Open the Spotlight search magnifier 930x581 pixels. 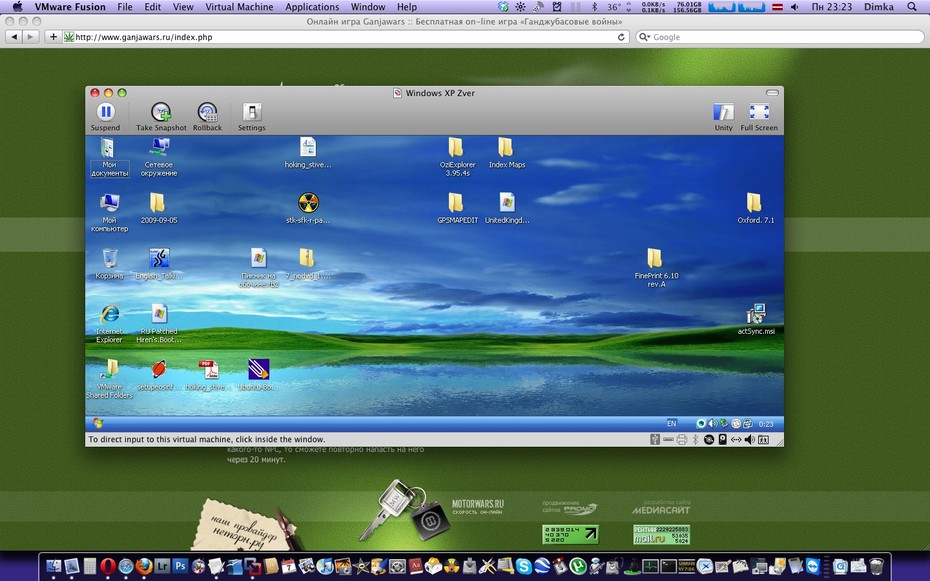click(x=912, y=7)
